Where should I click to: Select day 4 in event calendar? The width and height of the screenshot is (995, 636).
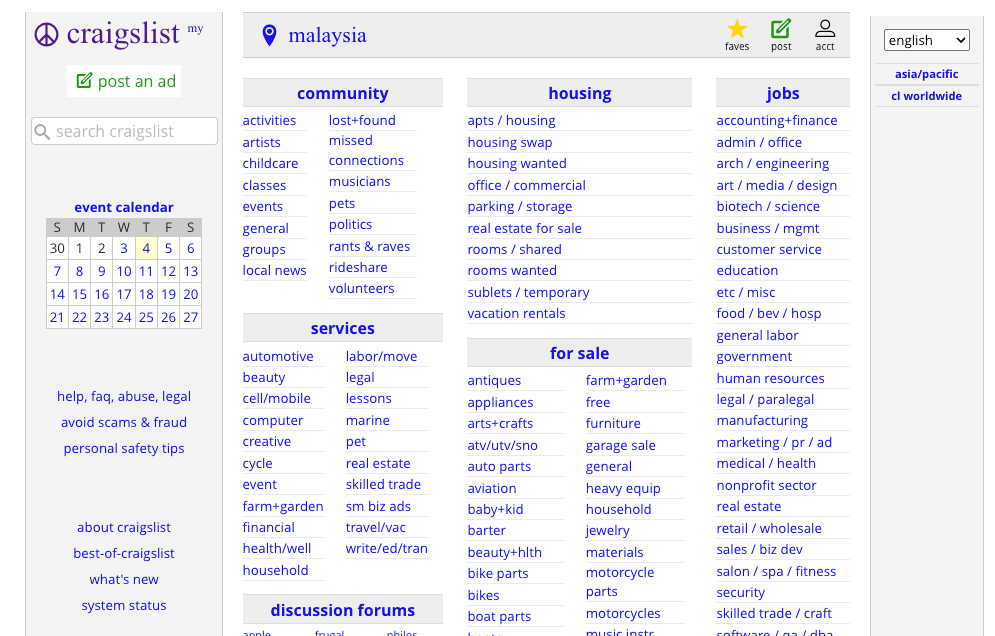point(146,249)
